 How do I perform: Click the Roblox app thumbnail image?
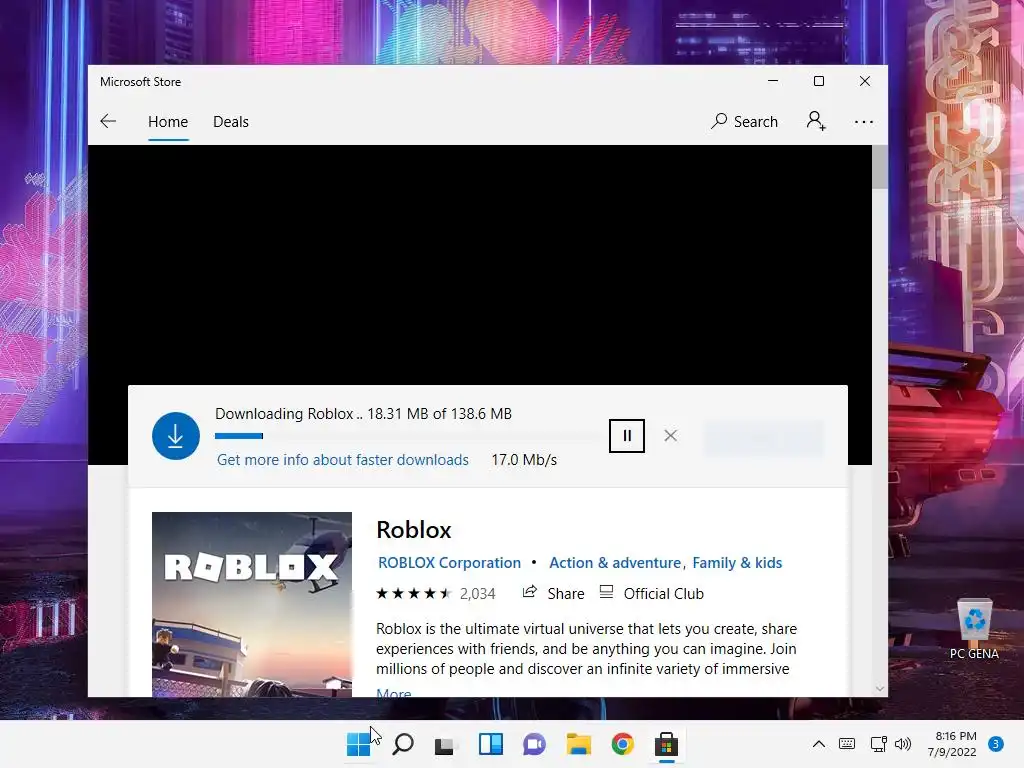(252, 604)
